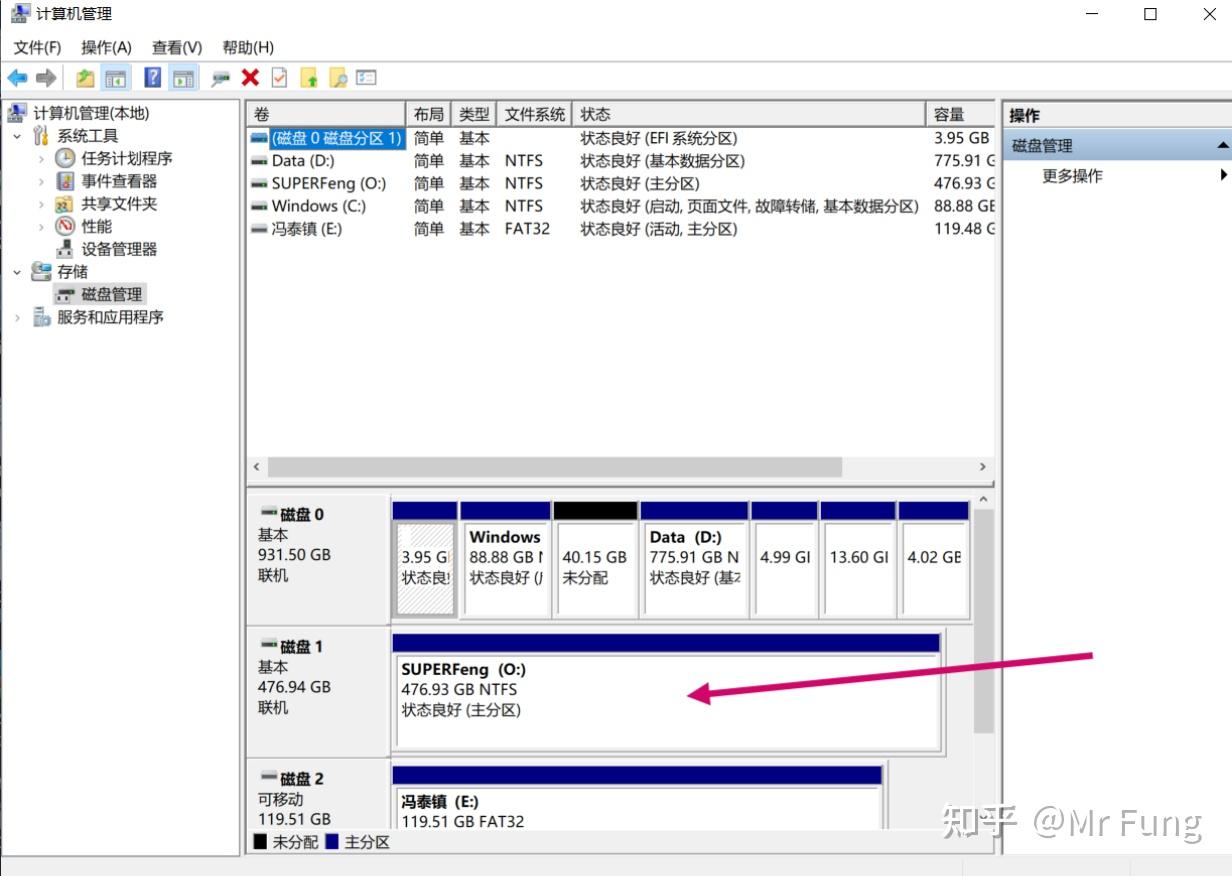The image size is (1232, 876).
Task: Select Task Scheduler in the tree
Action: click(x=126, y=158)
